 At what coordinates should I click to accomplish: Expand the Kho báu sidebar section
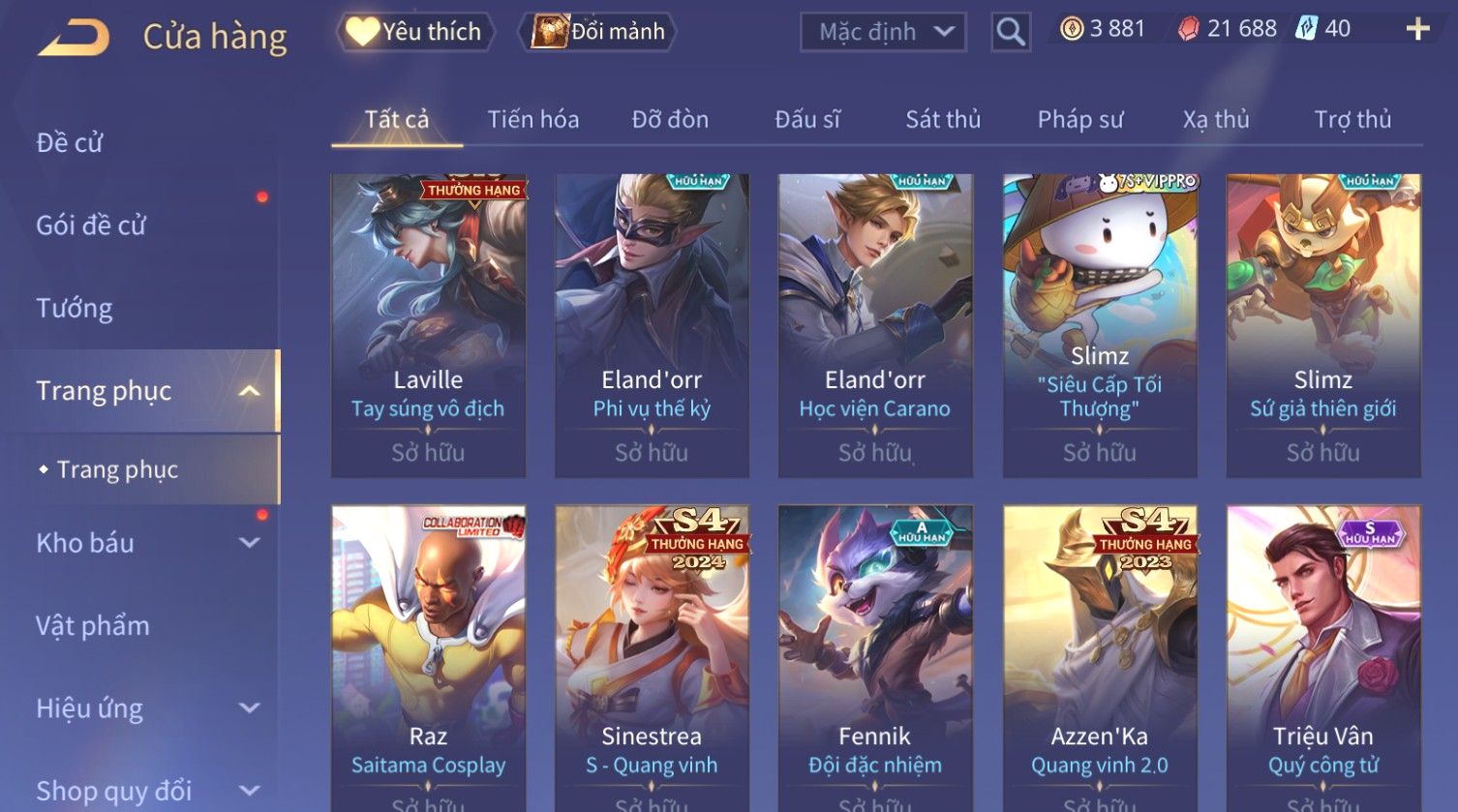click(249, 543)
